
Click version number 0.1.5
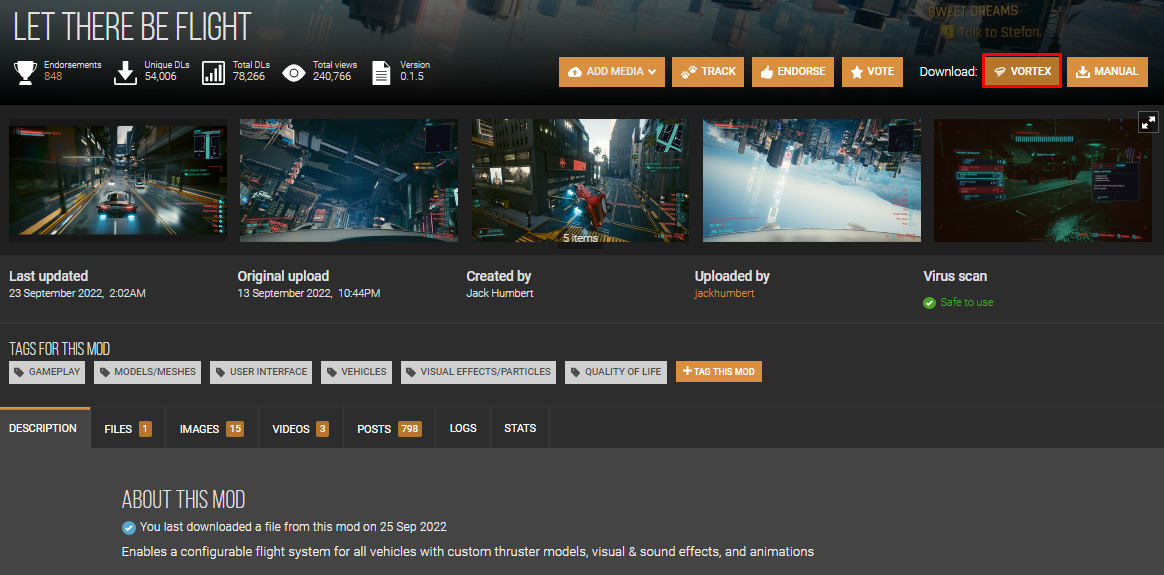click(x=412, y=76)
